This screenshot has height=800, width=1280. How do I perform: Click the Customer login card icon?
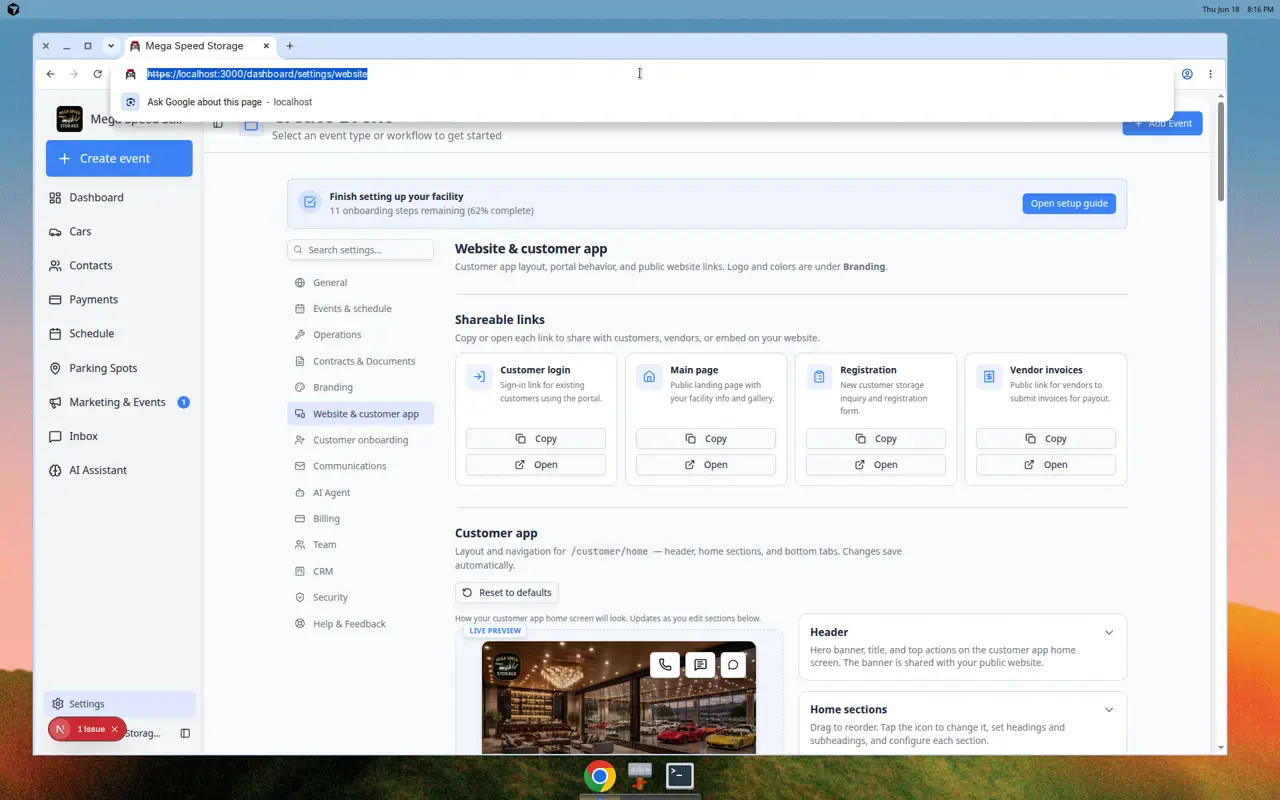coord(479,377)
